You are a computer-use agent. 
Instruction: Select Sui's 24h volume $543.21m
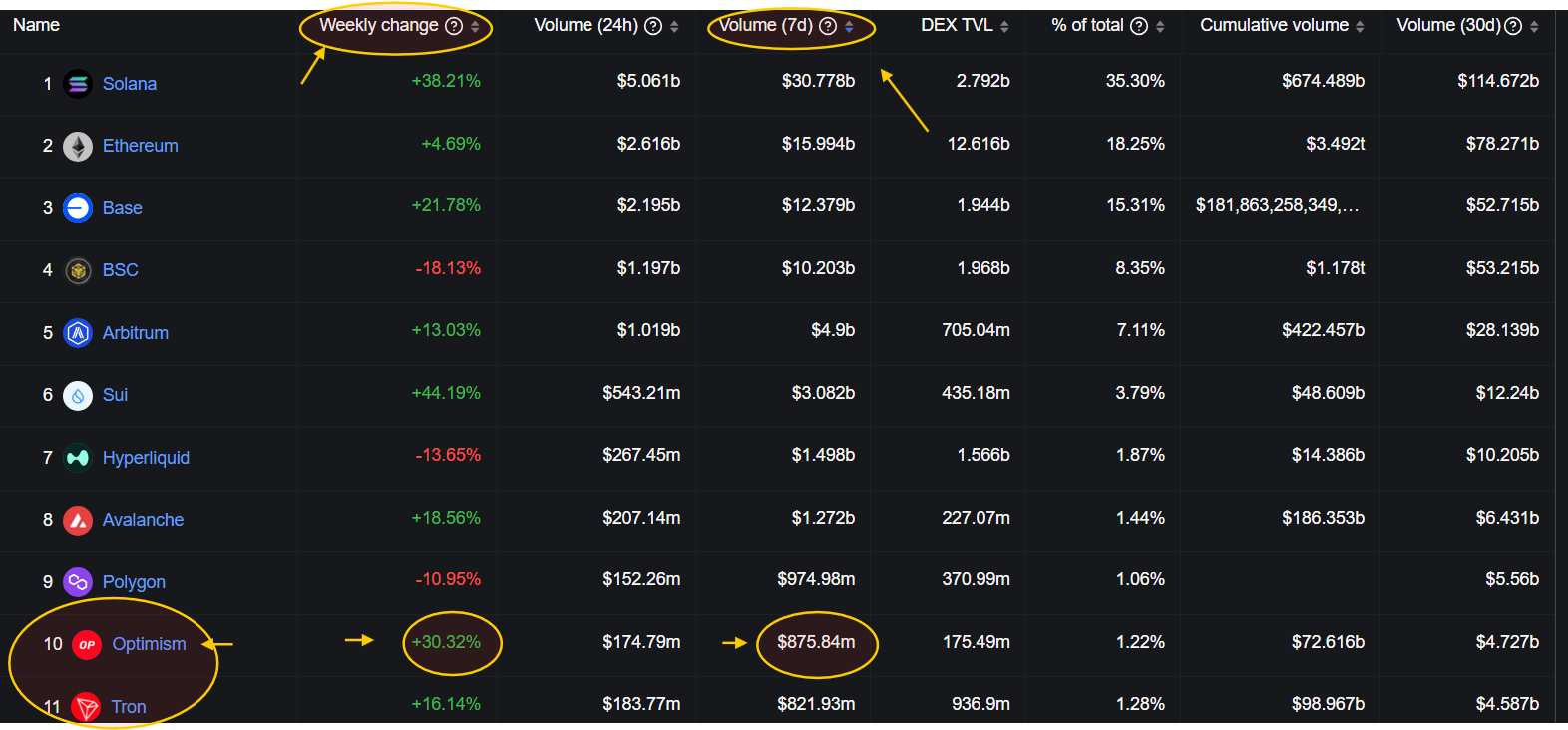pos(641,393)
